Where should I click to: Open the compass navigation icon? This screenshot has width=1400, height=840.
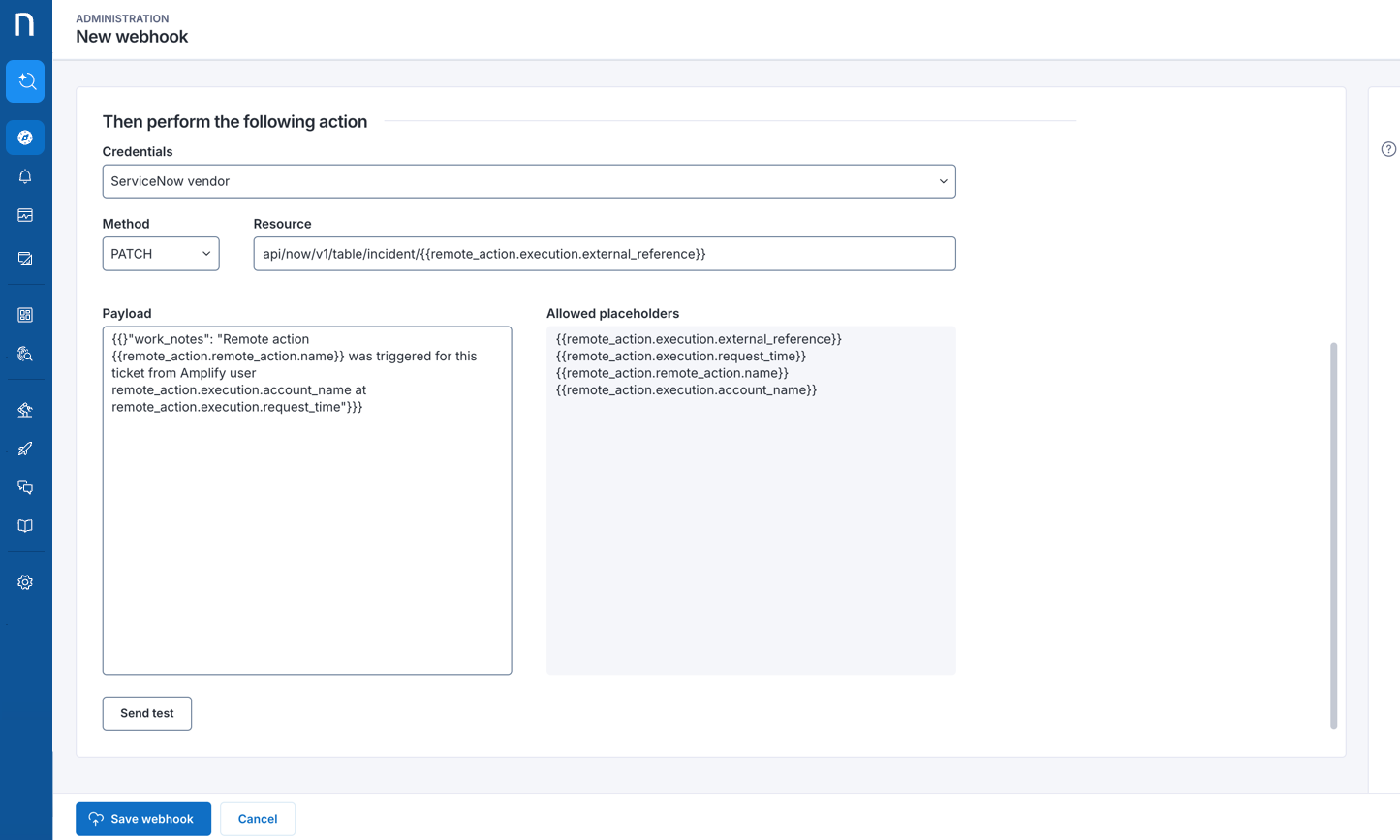(x=25, y=138)
